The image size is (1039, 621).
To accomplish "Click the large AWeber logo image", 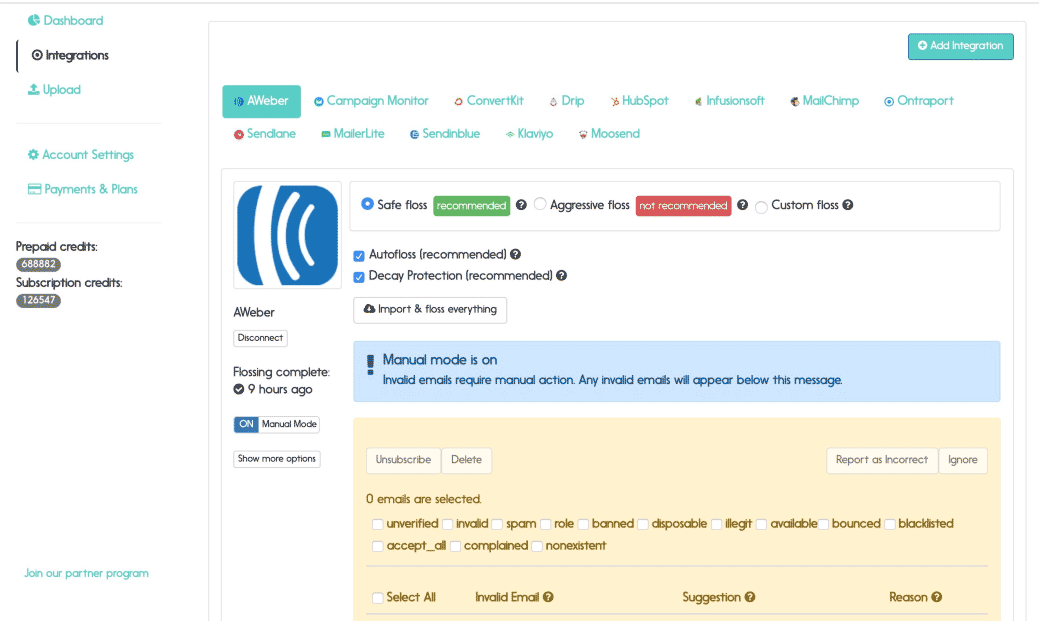I will (288, 235).
